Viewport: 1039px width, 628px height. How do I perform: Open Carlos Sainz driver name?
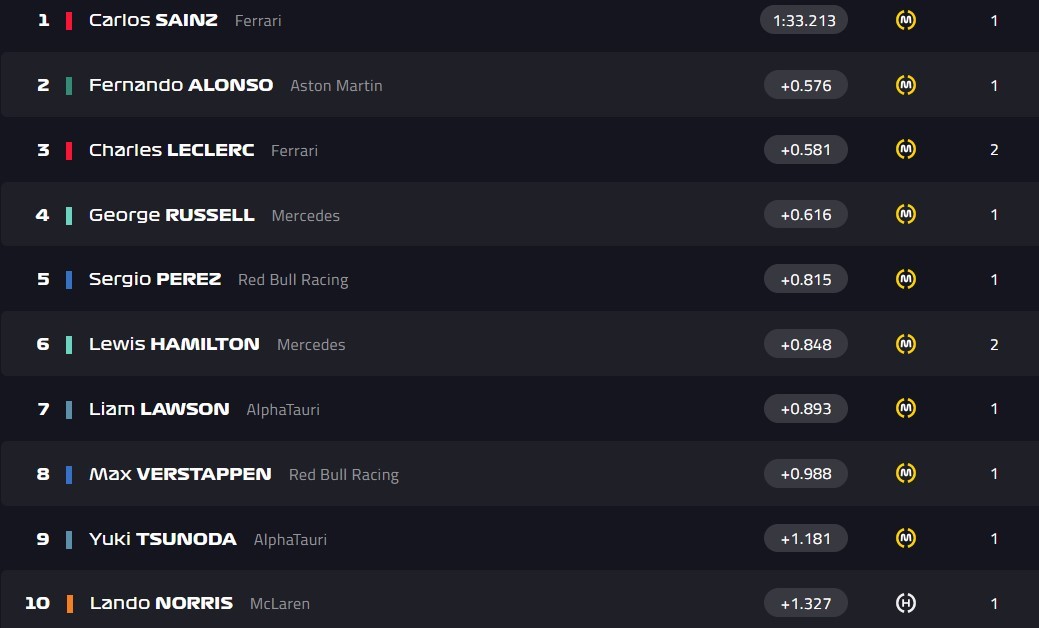click(153, 20)
